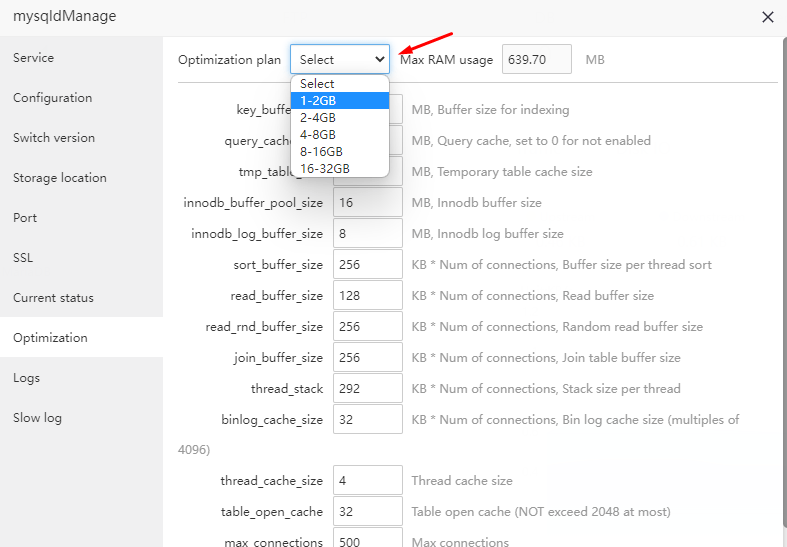Screen dimensions: 787x547
Task: Click the thread_stack input field
Action: point(367,388)
